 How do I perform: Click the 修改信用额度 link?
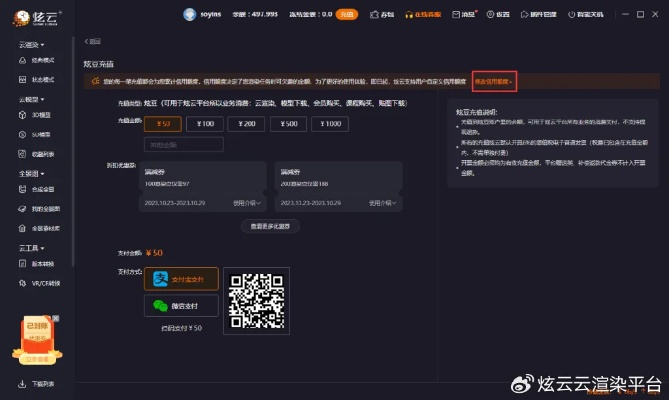tap(494, 80)
